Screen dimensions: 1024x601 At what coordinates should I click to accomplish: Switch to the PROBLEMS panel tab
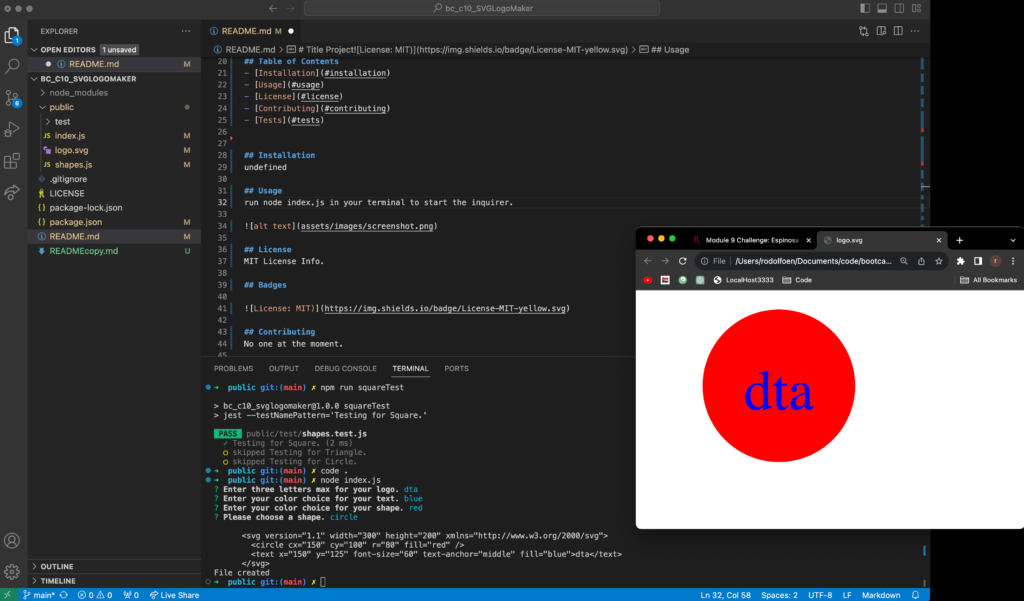tap(234, 368)
